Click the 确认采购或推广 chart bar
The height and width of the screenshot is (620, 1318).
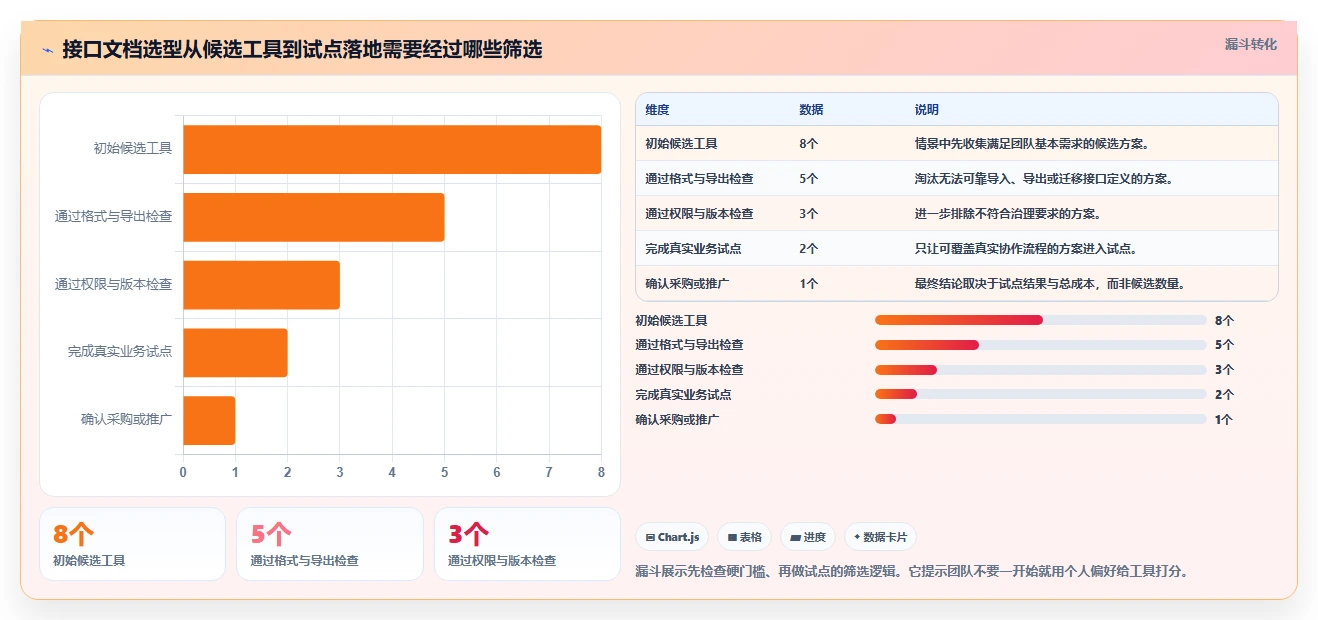pyautogui.click(x=209, y=420)
